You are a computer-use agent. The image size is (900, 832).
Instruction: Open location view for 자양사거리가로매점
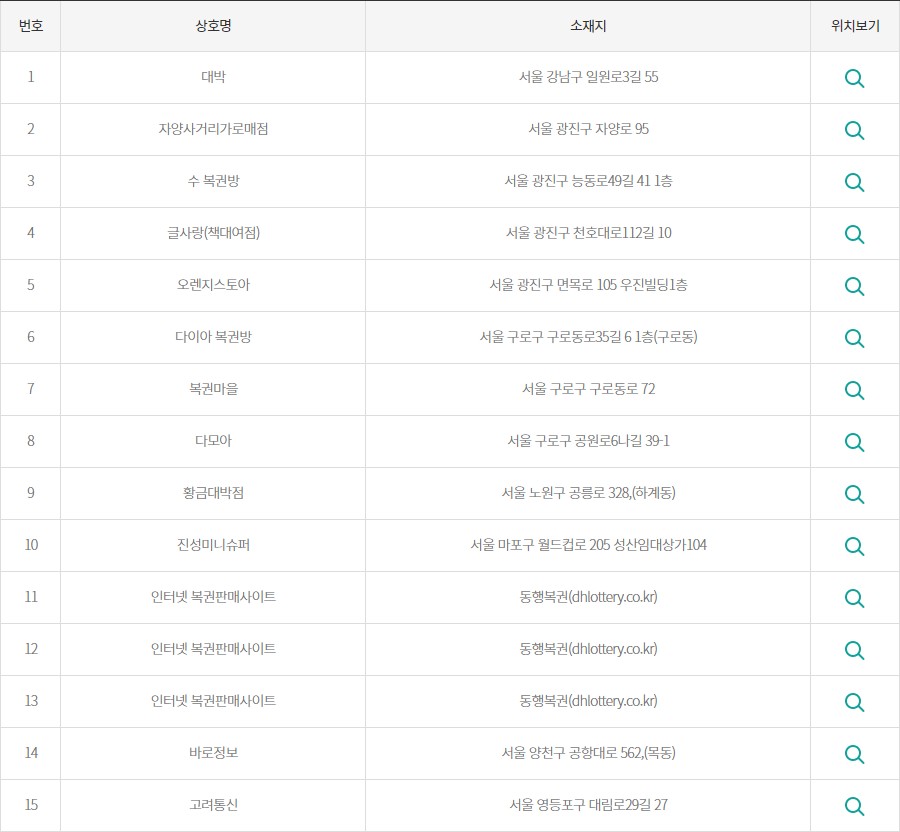854,130
